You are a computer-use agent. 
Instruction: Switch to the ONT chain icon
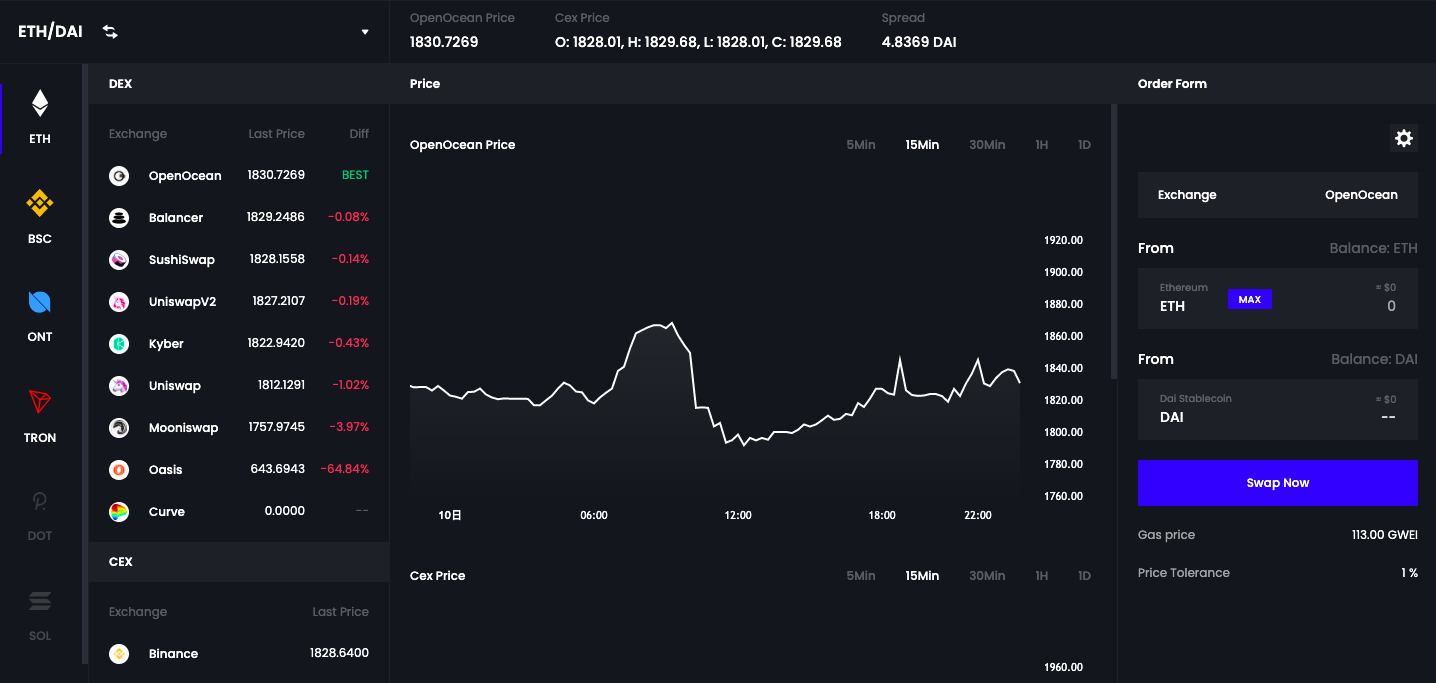point(40,302)
